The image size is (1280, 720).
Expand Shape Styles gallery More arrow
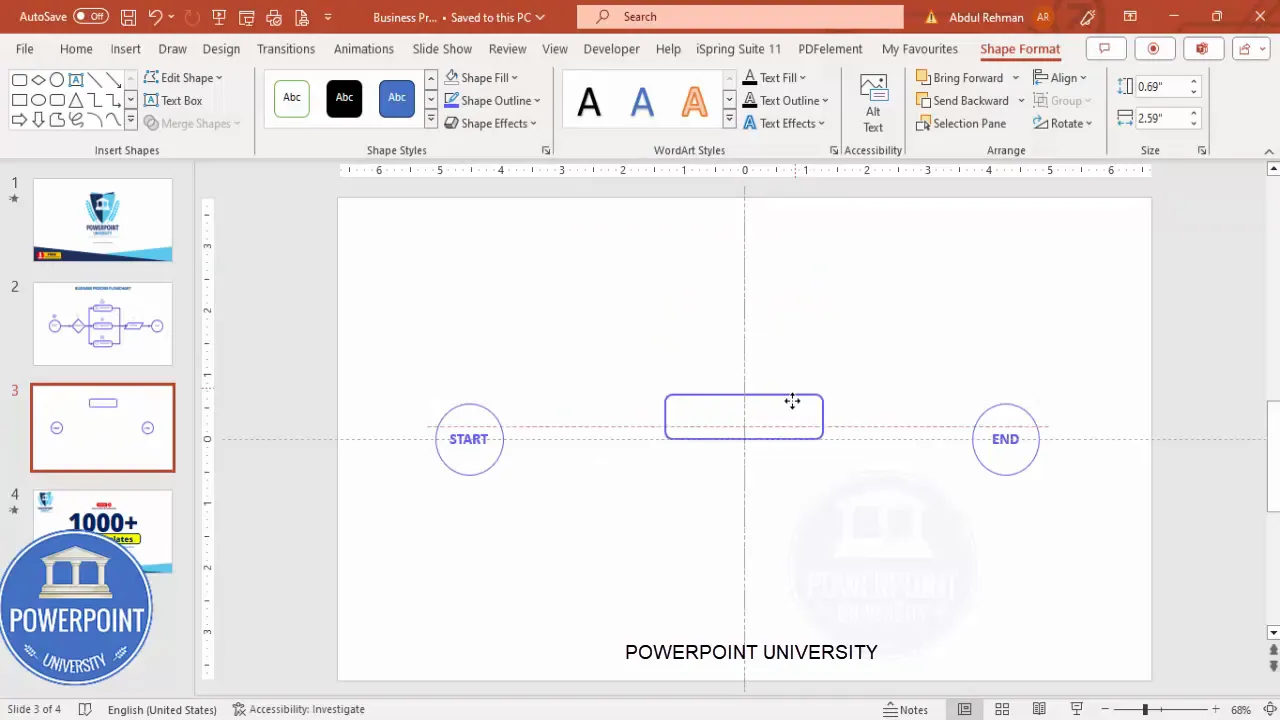pos(431,121)
